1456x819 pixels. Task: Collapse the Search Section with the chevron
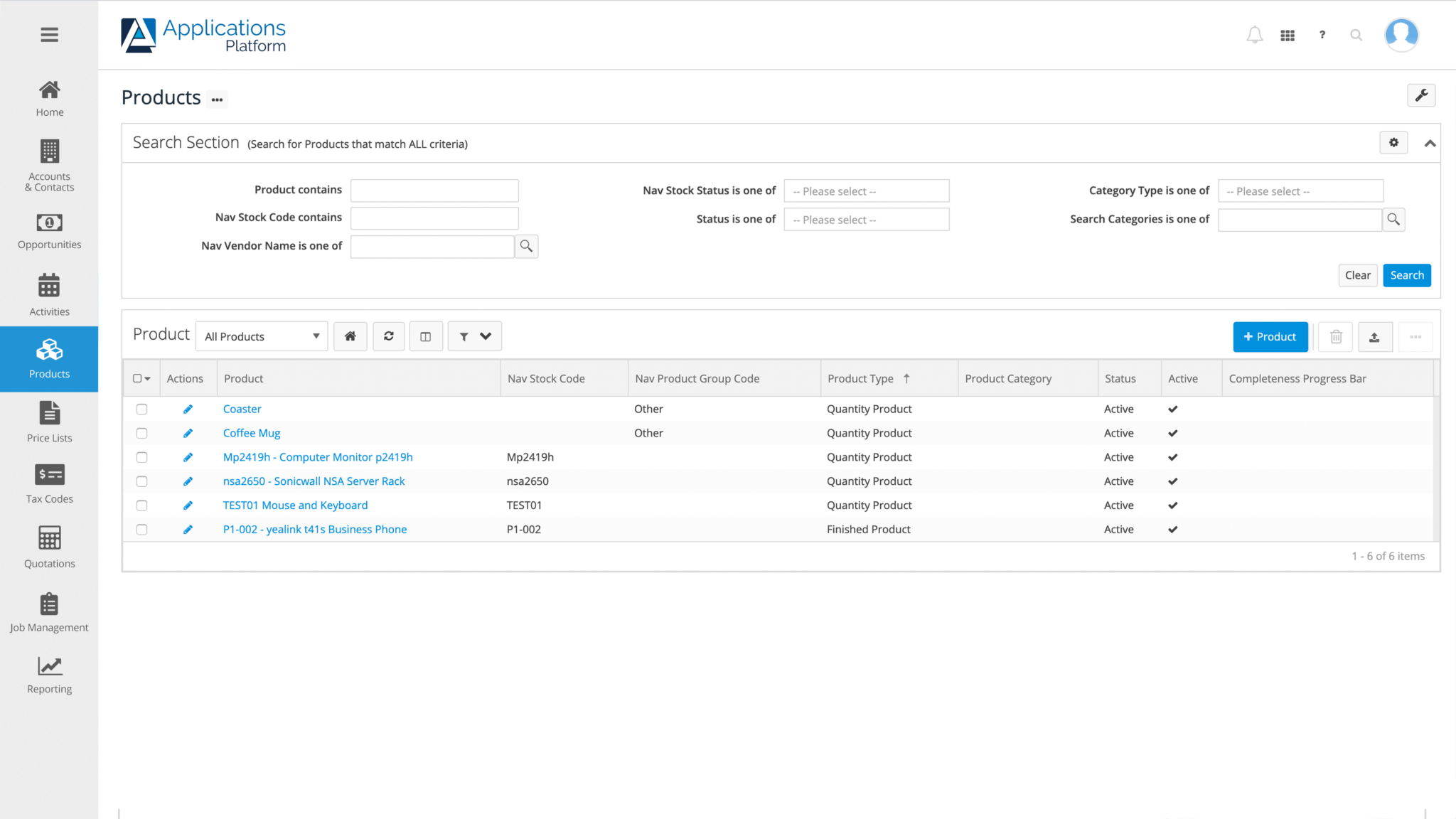[1430, 142]
